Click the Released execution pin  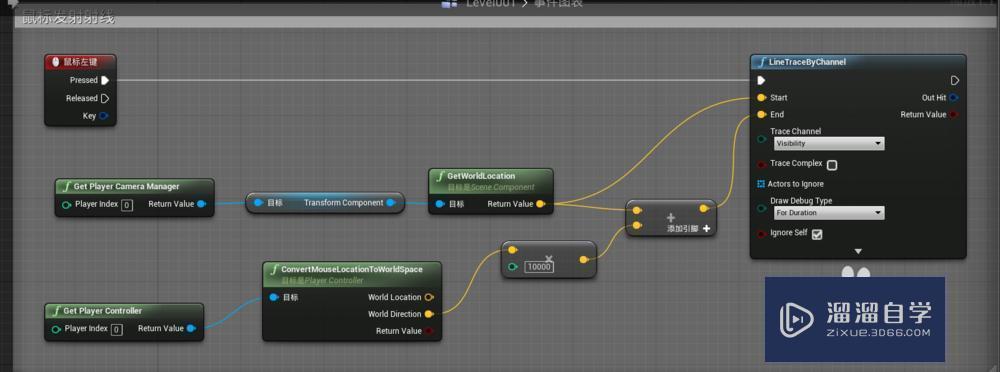(x=105, y=98)
